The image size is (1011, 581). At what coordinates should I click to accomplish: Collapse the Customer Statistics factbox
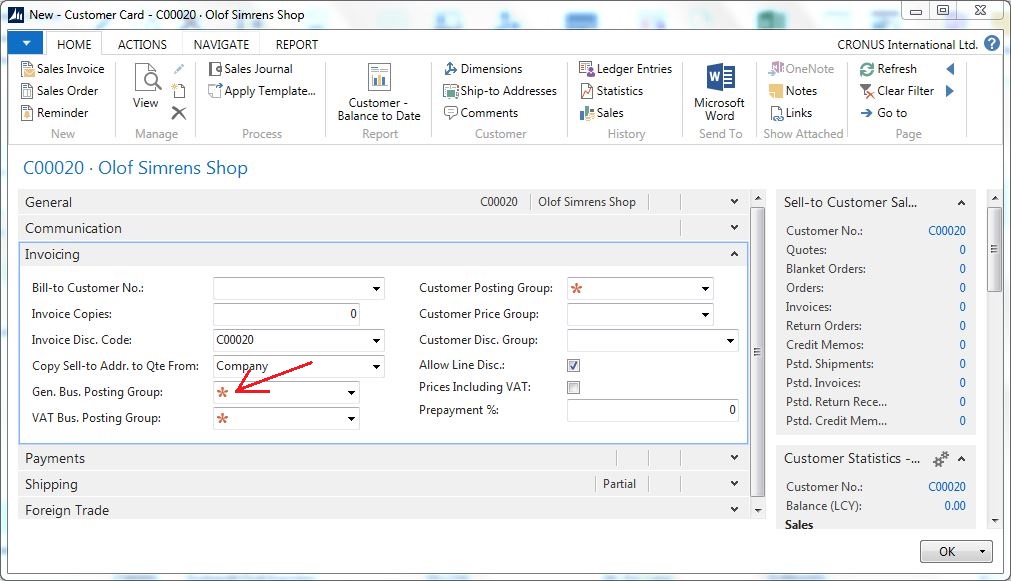point(961,459)
